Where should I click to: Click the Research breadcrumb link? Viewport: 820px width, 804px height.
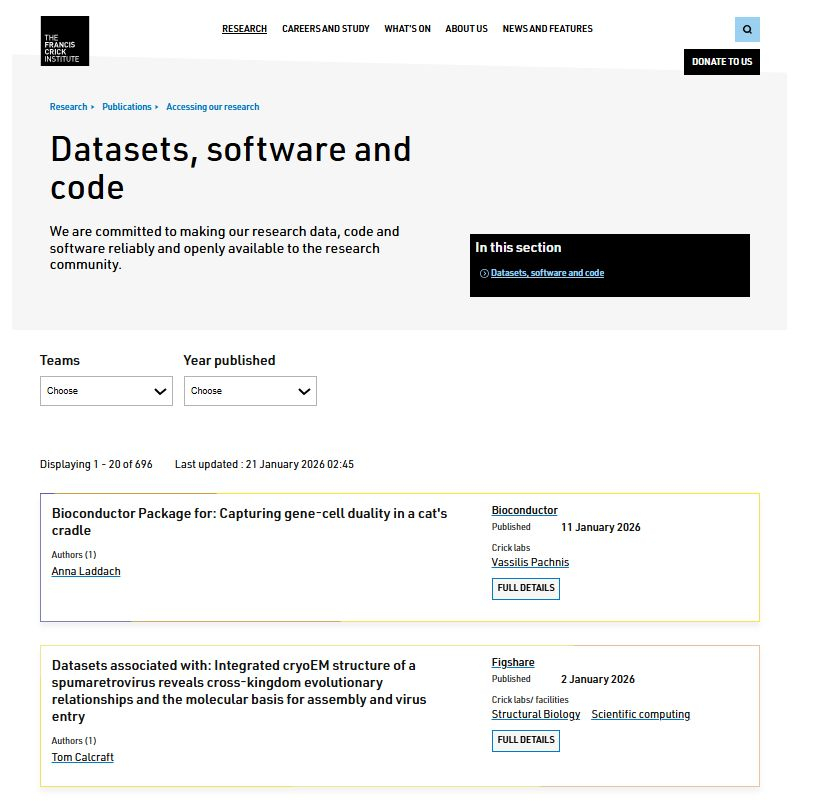tap(68, 107)
